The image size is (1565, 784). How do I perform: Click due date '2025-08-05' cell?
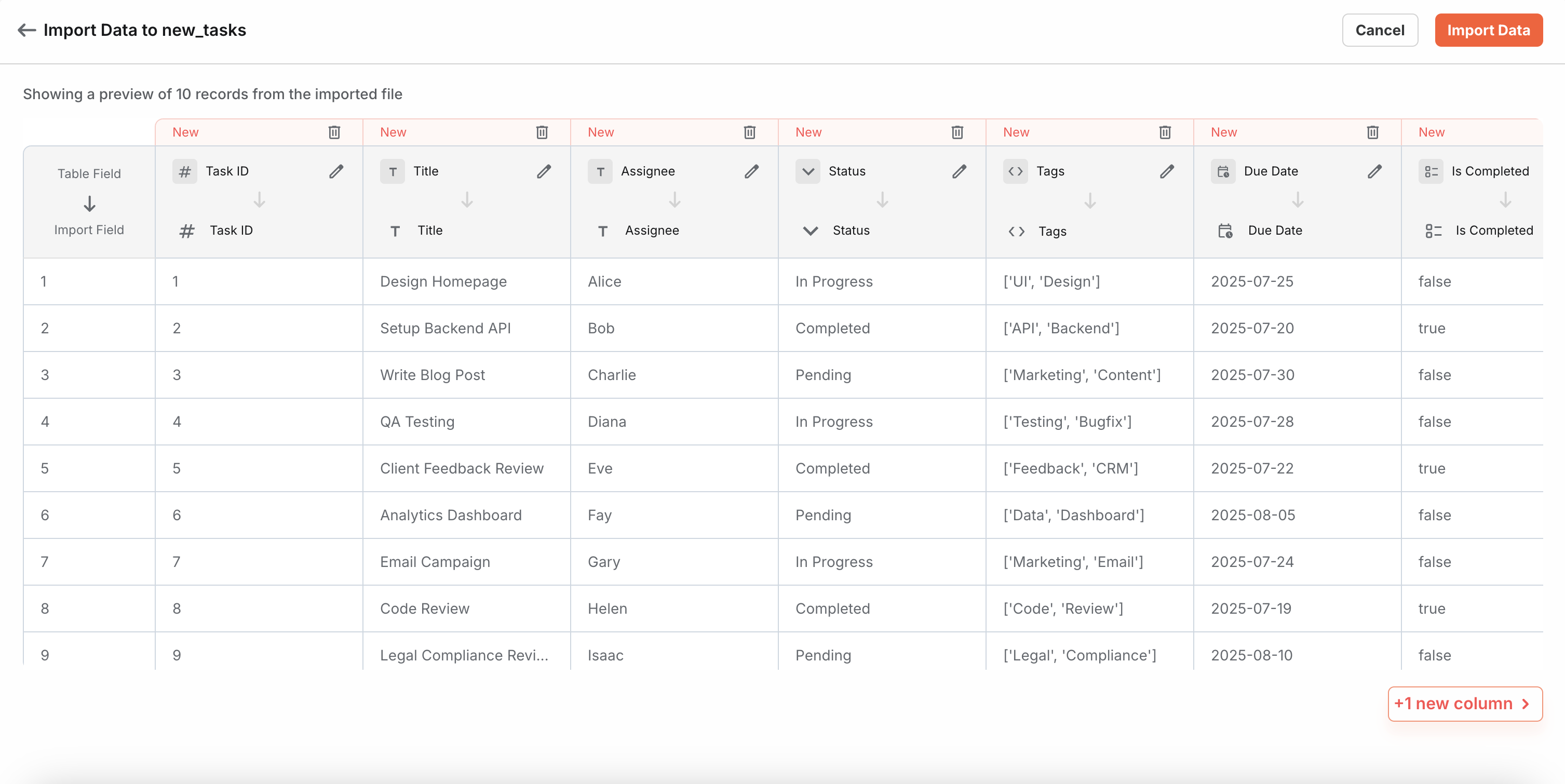[1298, 515]
